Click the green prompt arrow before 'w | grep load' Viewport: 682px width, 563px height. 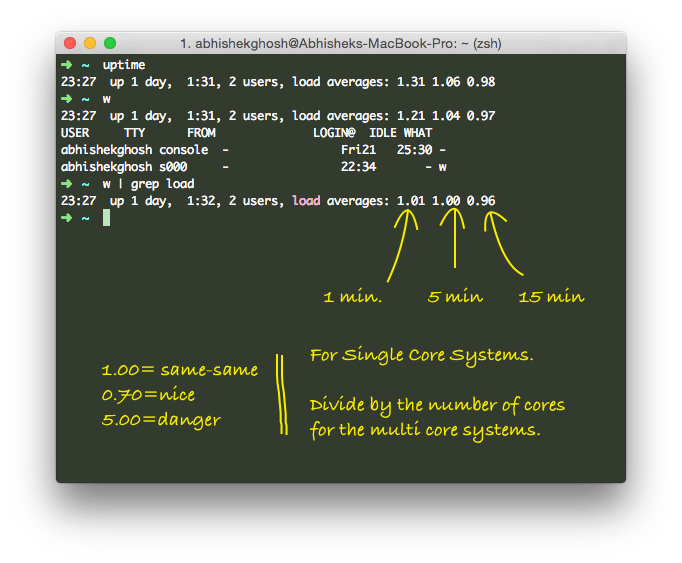67,184
